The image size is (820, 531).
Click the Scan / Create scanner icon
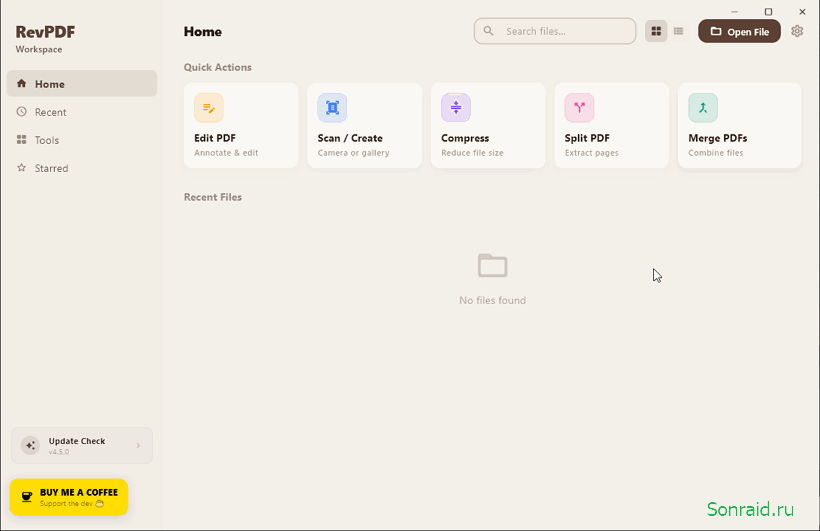click(332, 108)
